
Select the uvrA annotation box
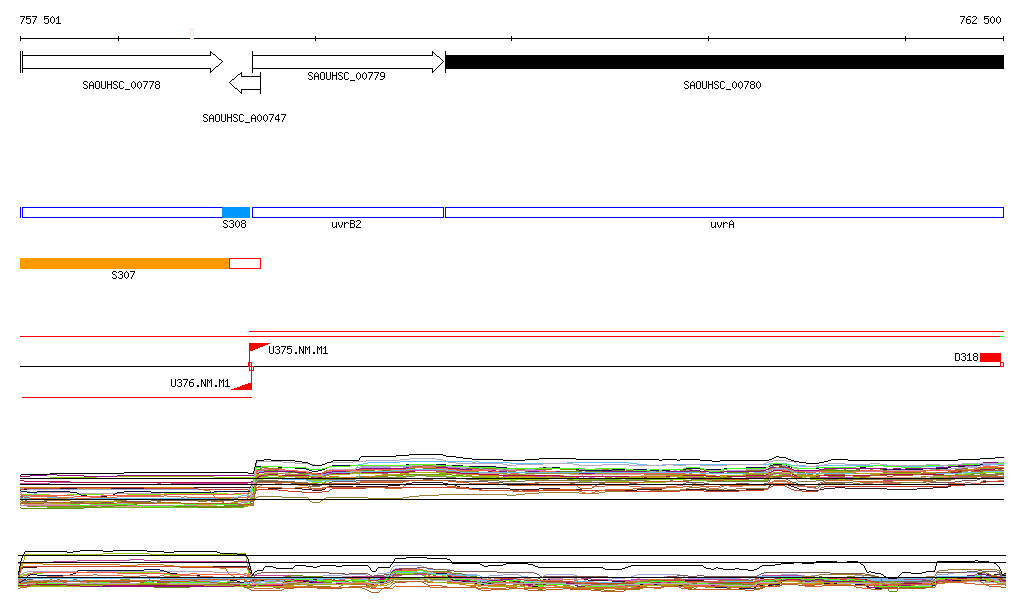click(723, 212)
